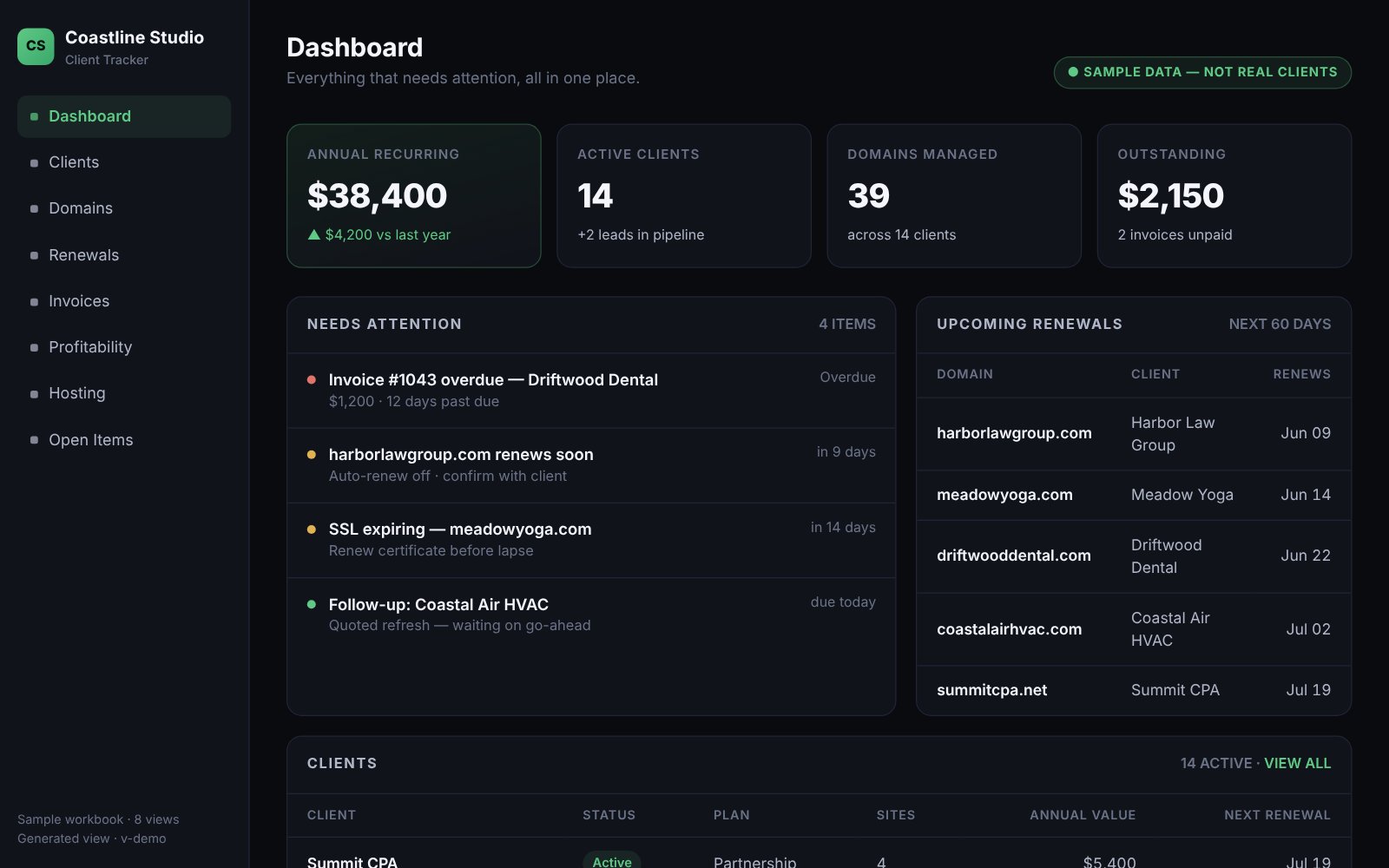Click the Jul 02 renewal date
1389x868 pixels.
(x=1308, y=629)
